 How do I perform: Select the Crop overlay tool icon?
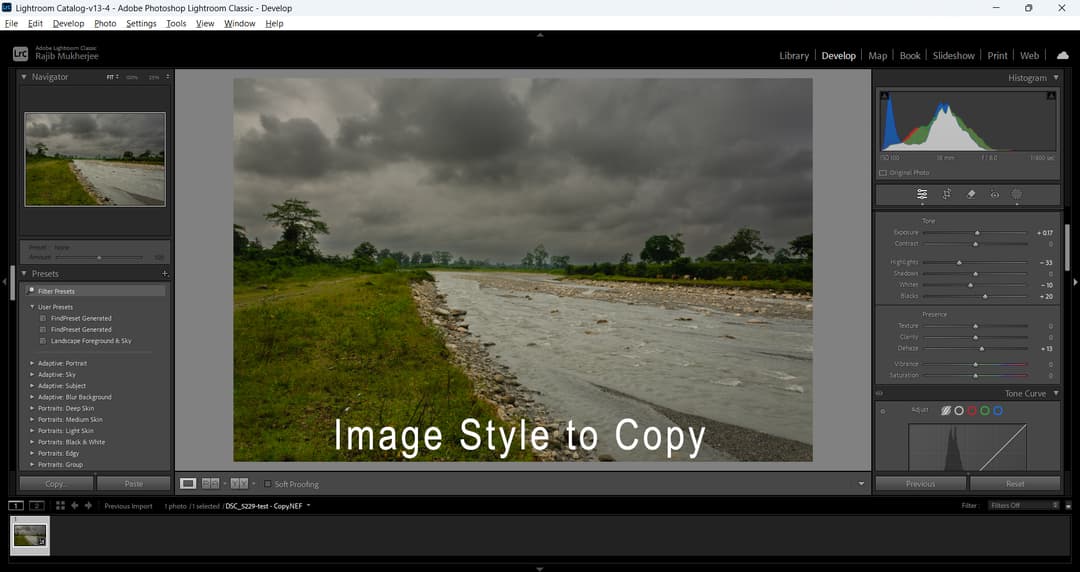pos(946,194)
